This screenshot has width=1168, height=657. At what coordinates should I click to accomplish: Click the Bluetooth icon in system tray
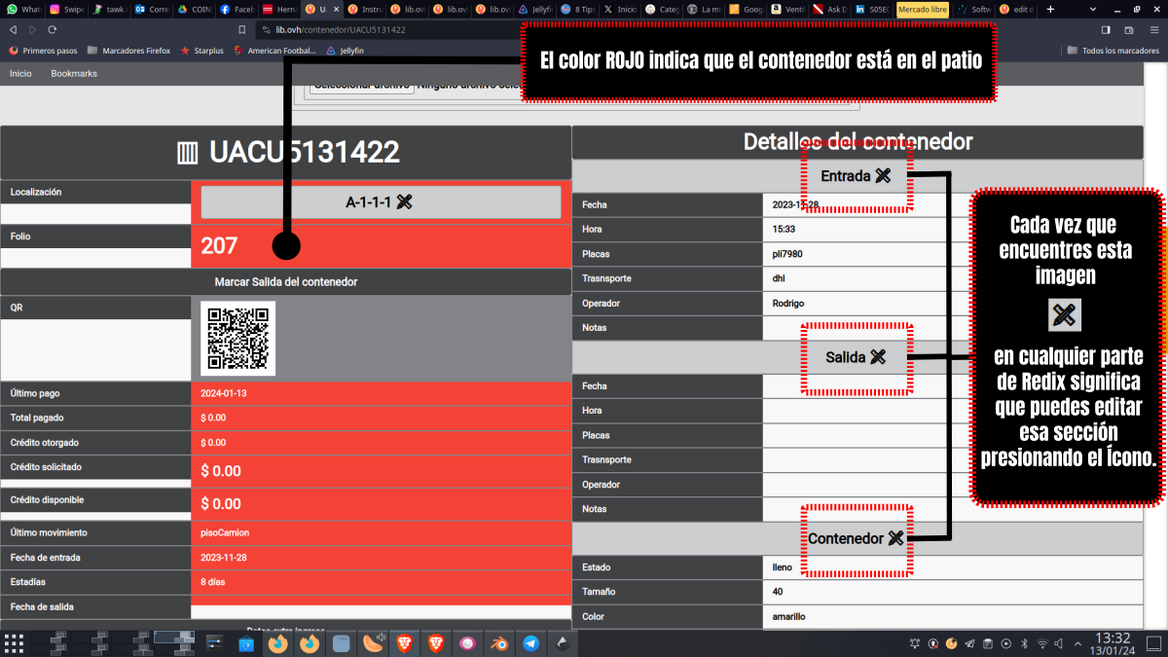[1024, 644]
